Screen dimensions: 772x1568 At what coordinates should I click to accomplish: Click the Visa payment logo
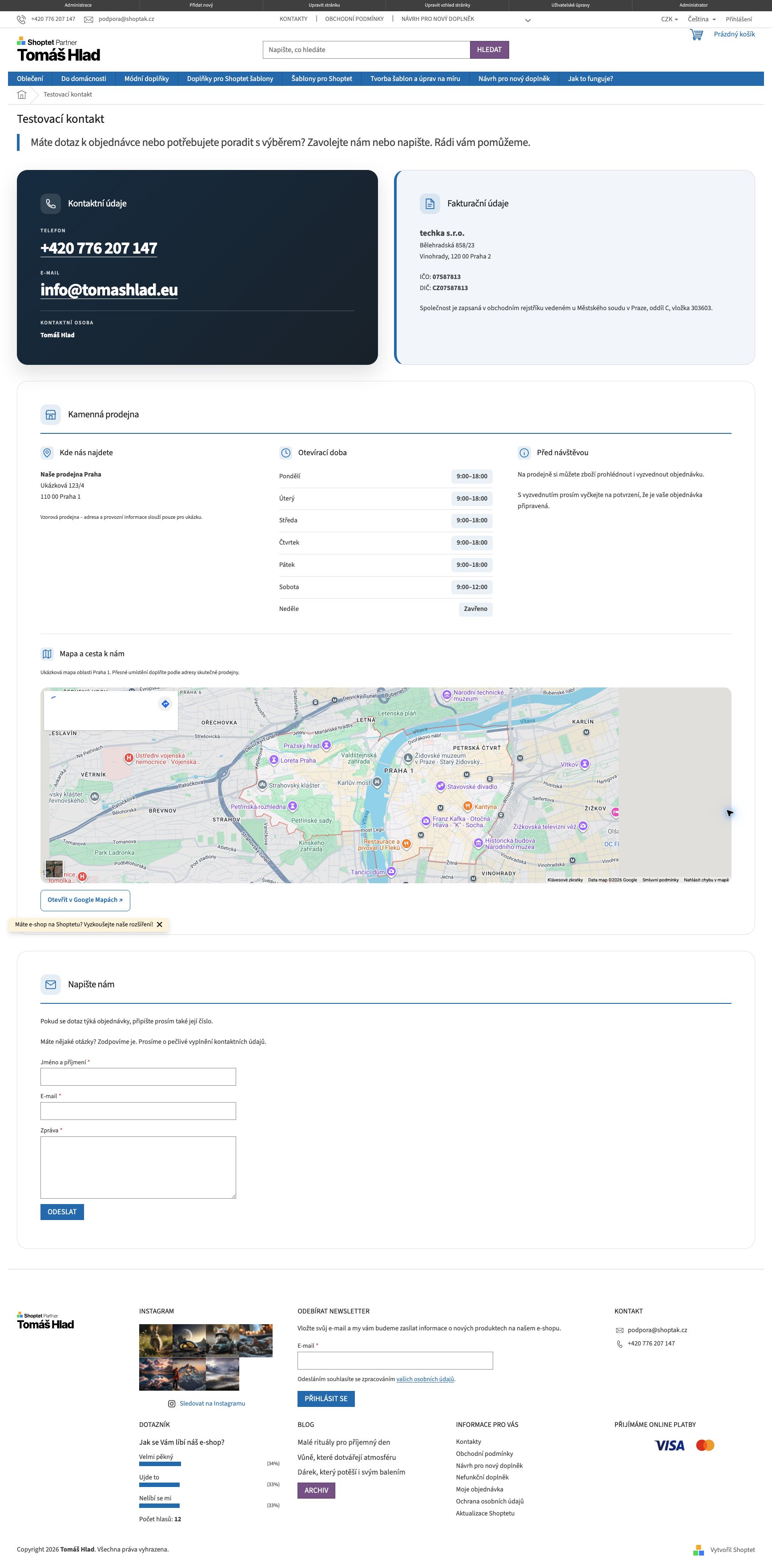669,1445
